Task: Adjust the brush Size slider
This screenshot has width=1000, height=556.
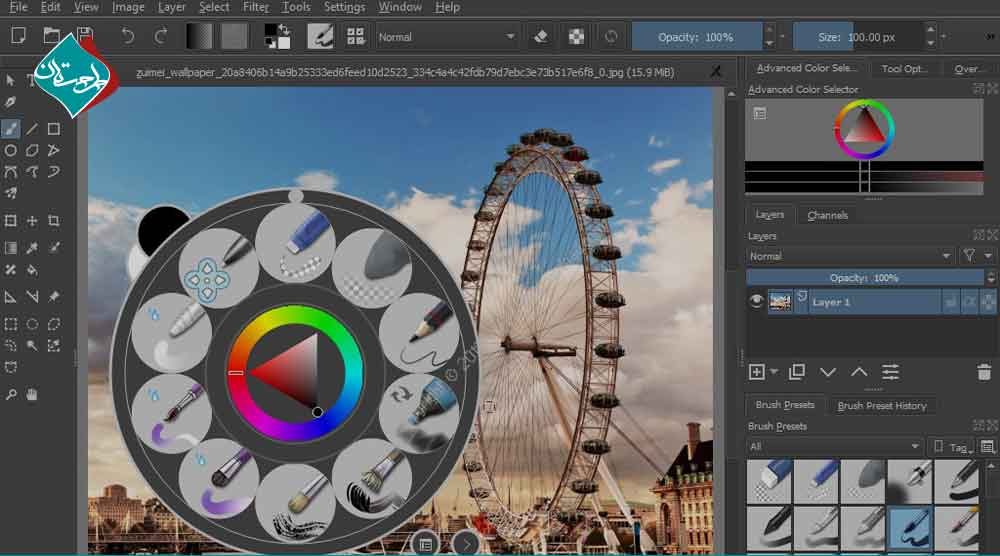Action: [858, 37]
